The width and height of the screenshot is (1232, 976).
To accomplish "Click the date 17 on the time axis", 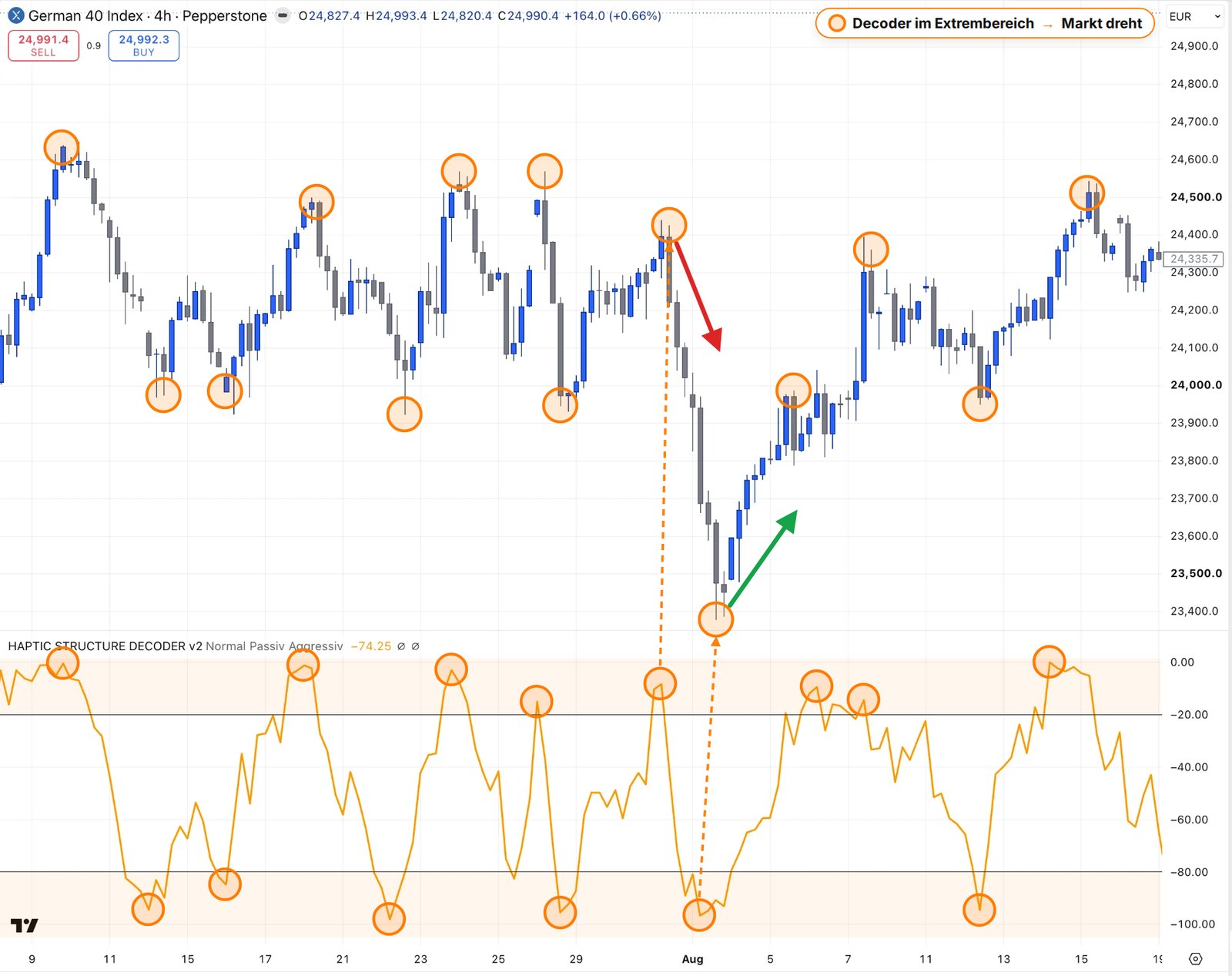I will 265,959.
